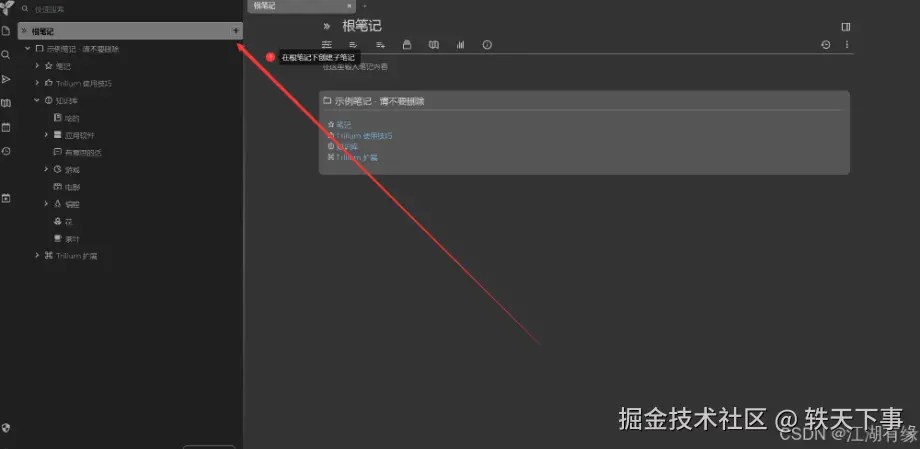Select the first child note under 知识库

coord(72,118)
